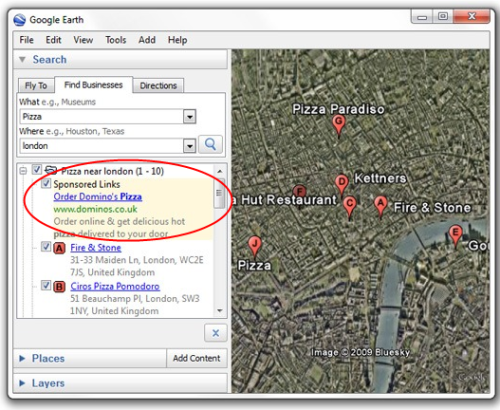Click the Fire & Stone map label

click(432, 208)
